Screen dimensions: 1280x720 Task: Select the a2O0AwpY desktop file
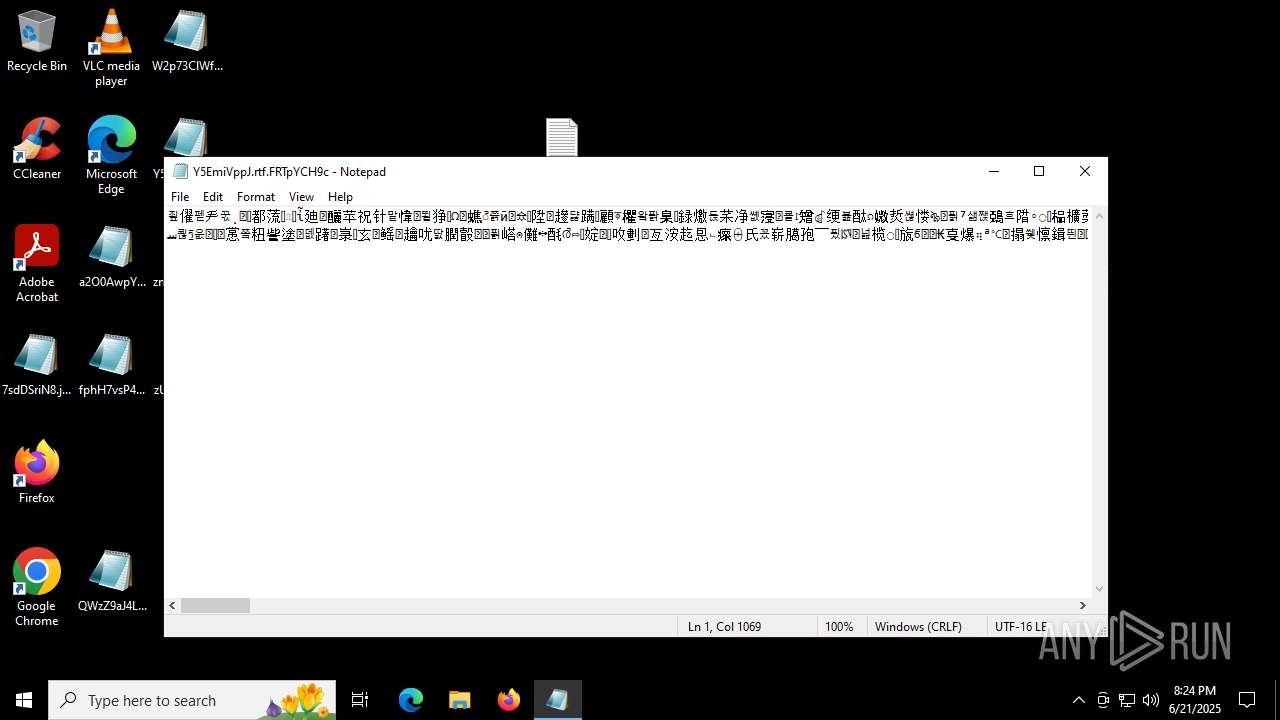click(111, 257)
